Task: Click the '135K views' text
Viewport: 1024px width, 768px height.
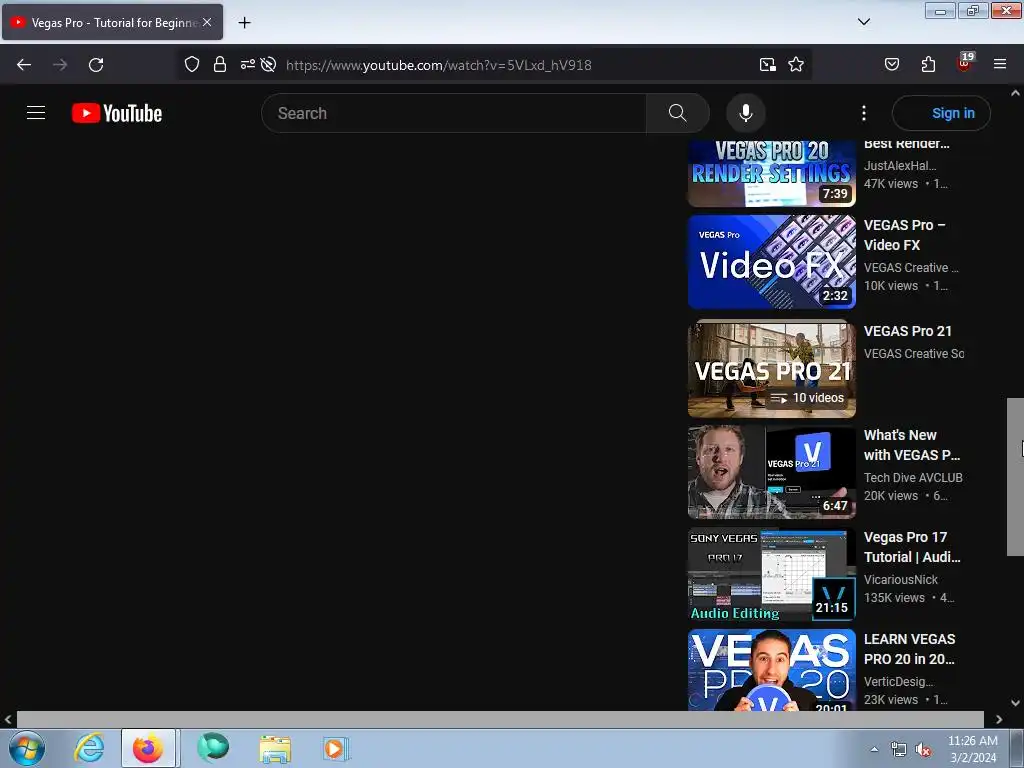Action: (x=894, y=598)
